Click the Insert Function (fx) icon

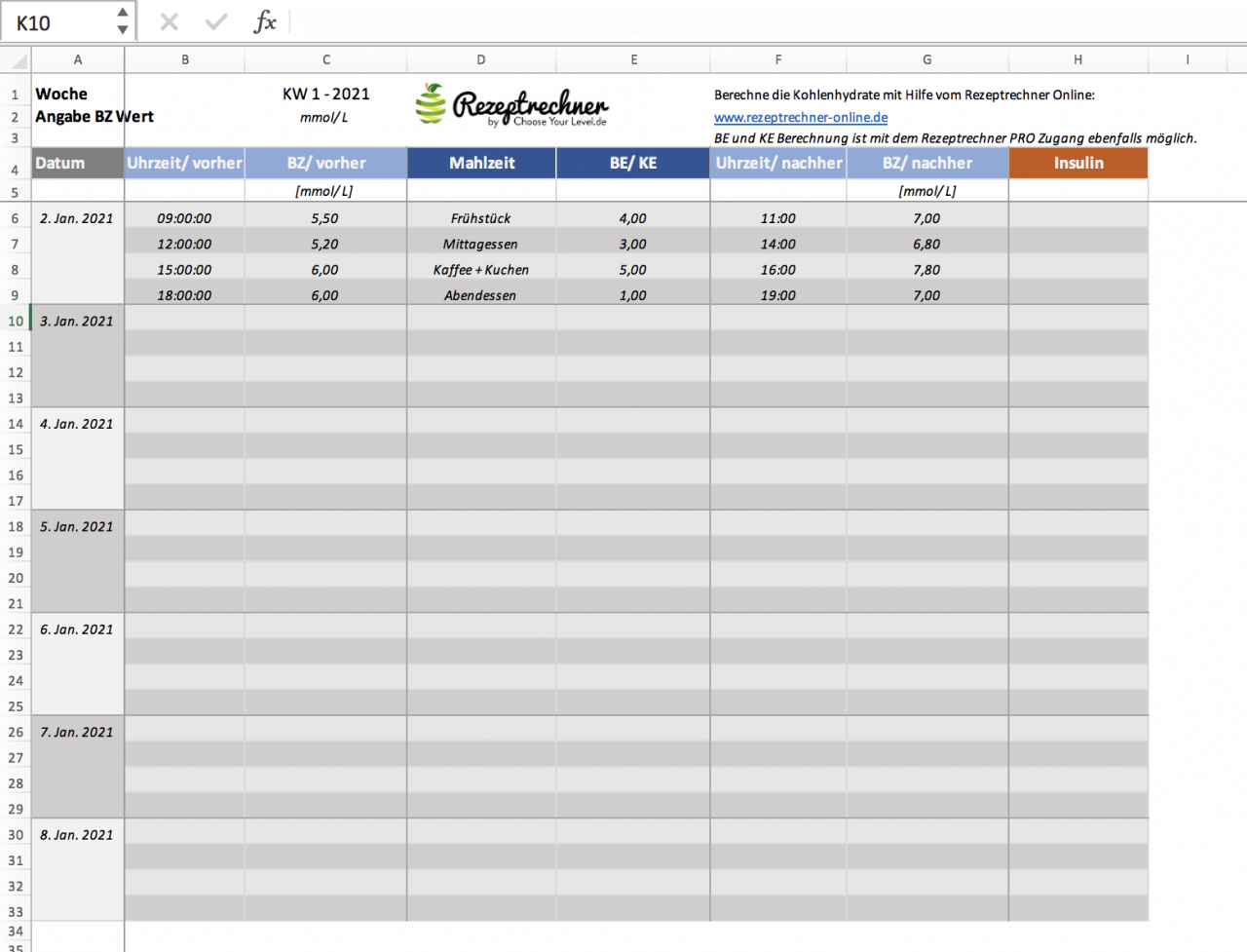(265, 23)
